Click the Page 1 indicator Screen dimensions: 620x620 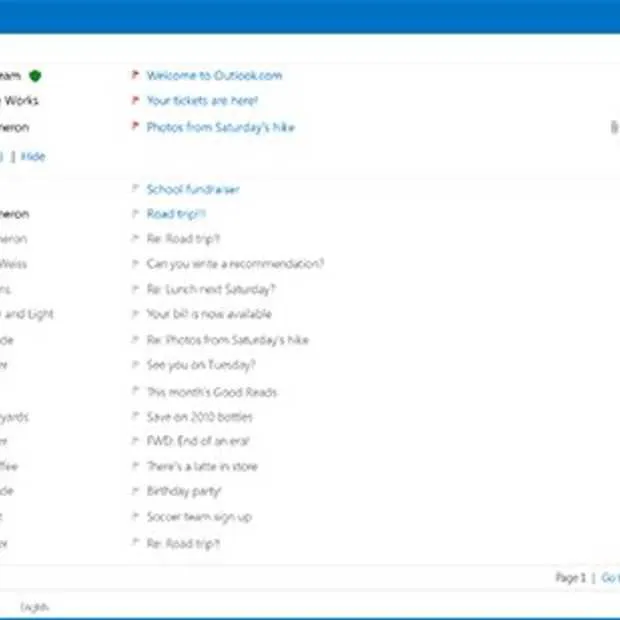[570, 578]
